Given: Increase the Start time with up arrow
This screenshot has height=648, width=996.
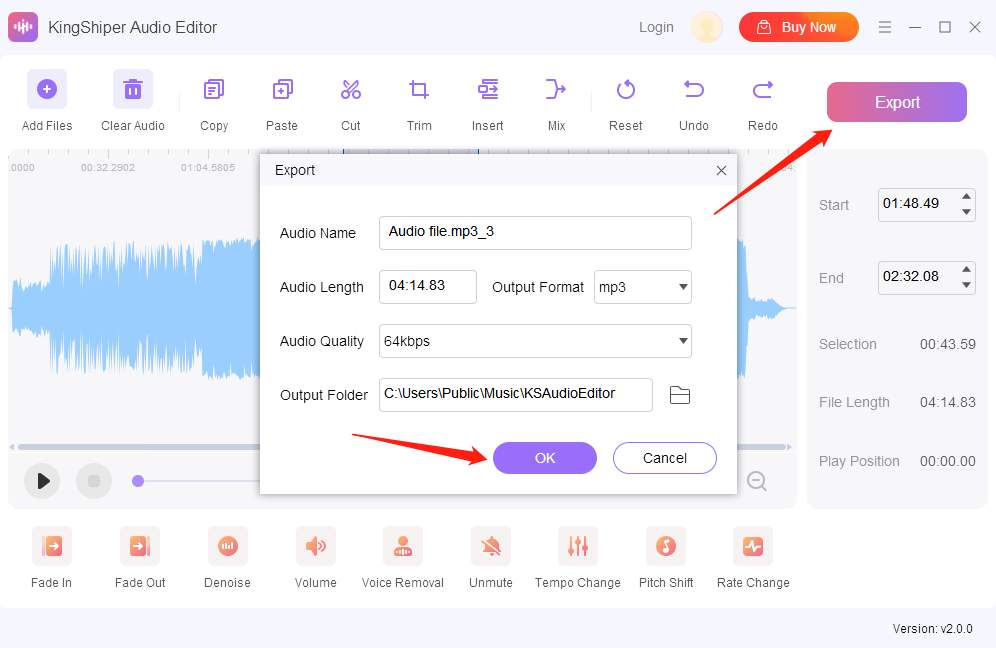Looking at the screenshot, I should pos(966,196).
